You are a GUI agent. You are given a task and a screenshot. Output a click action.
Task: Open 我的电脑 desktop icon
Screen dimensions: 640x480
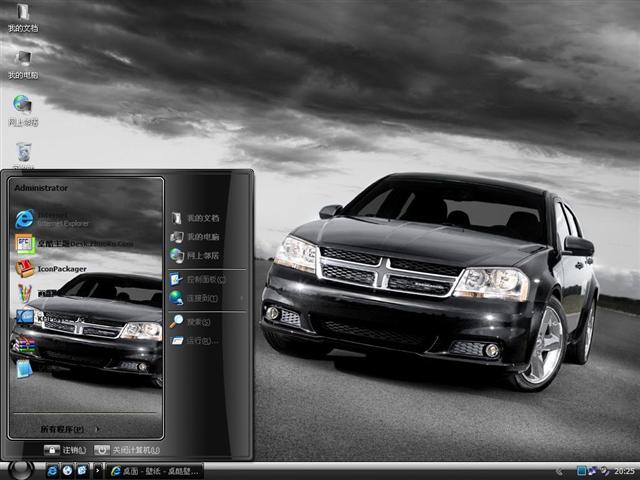click(22, 64)
